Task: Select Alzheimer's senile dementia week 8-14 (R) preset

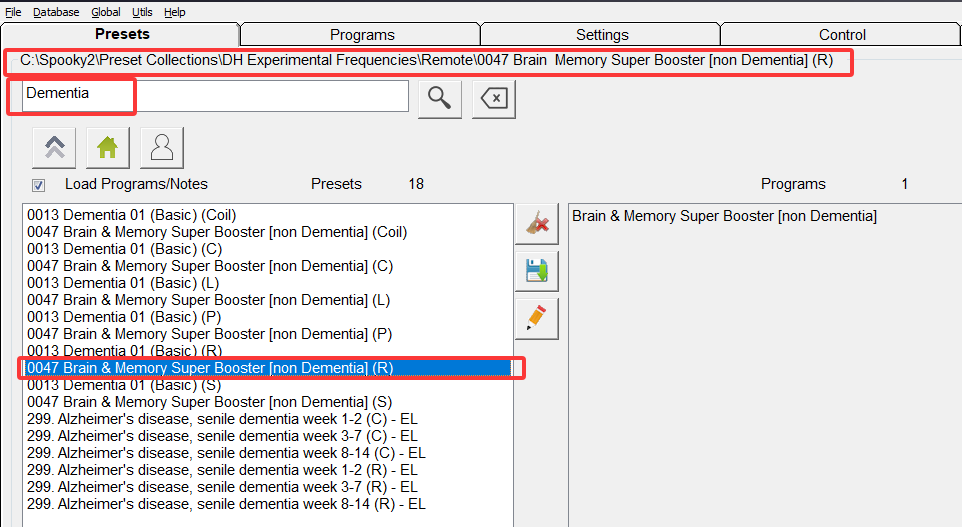Action: 226,504
